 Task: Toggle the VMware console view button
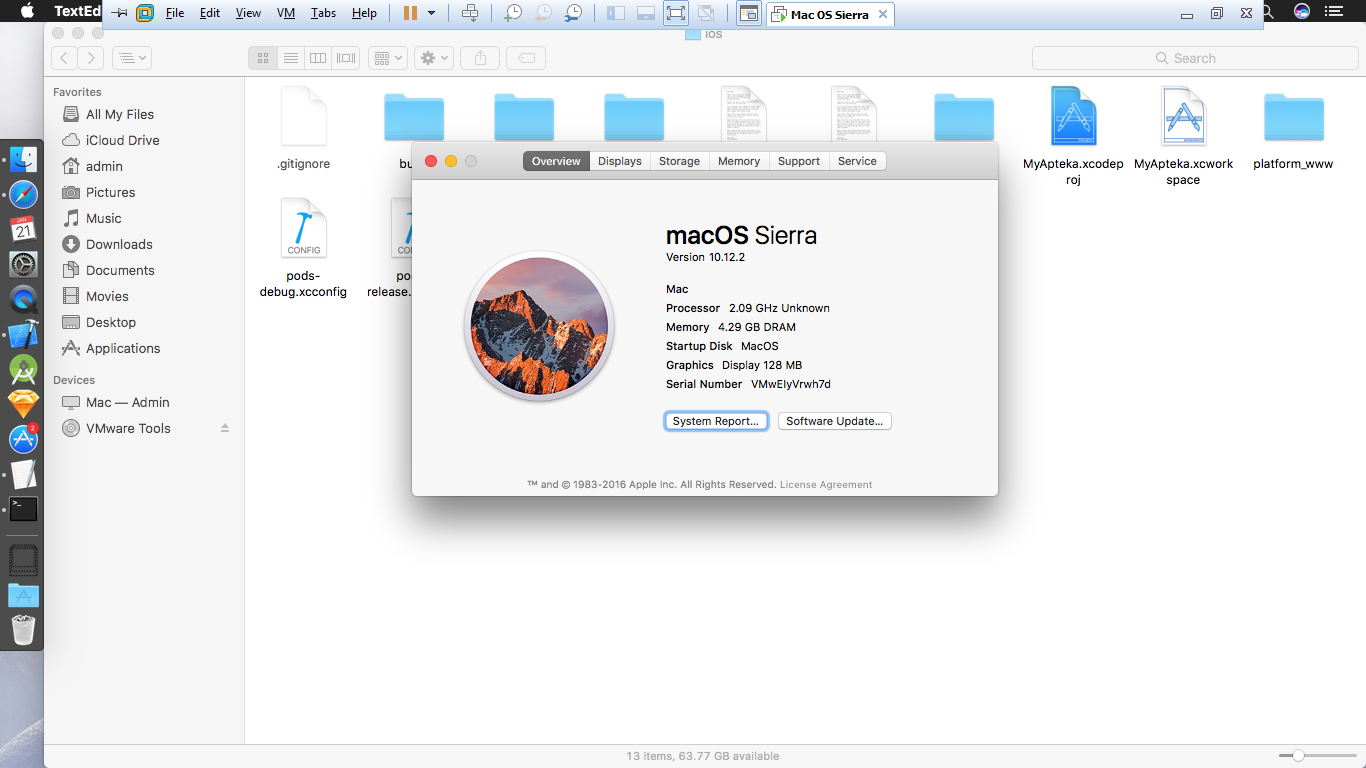pos(747,13)
